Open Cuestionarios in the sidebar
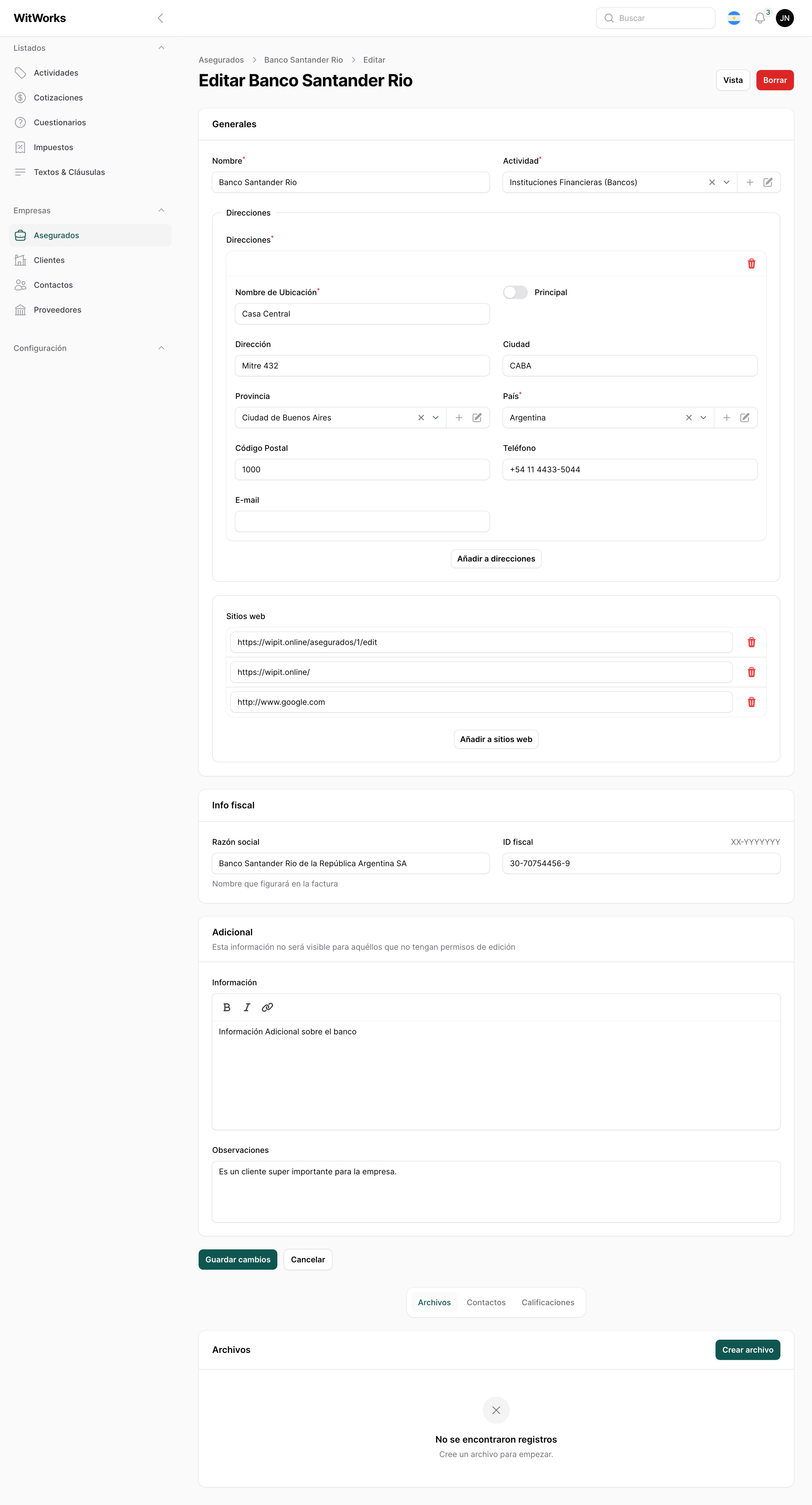Viewport: 812px width, 1505px height. pos(91,123)
